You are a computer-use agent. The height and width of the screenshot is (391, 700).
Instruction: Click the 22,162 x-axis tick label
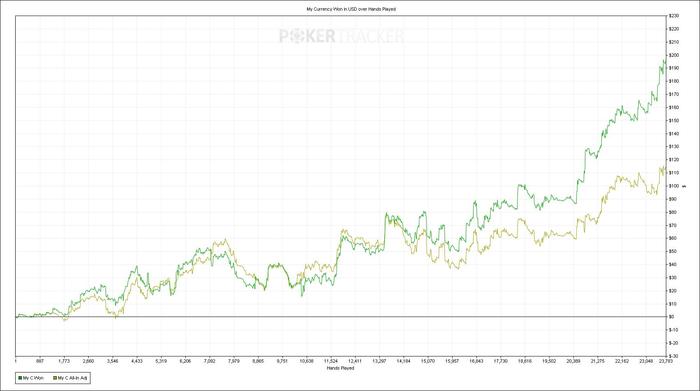coord(621,361)
